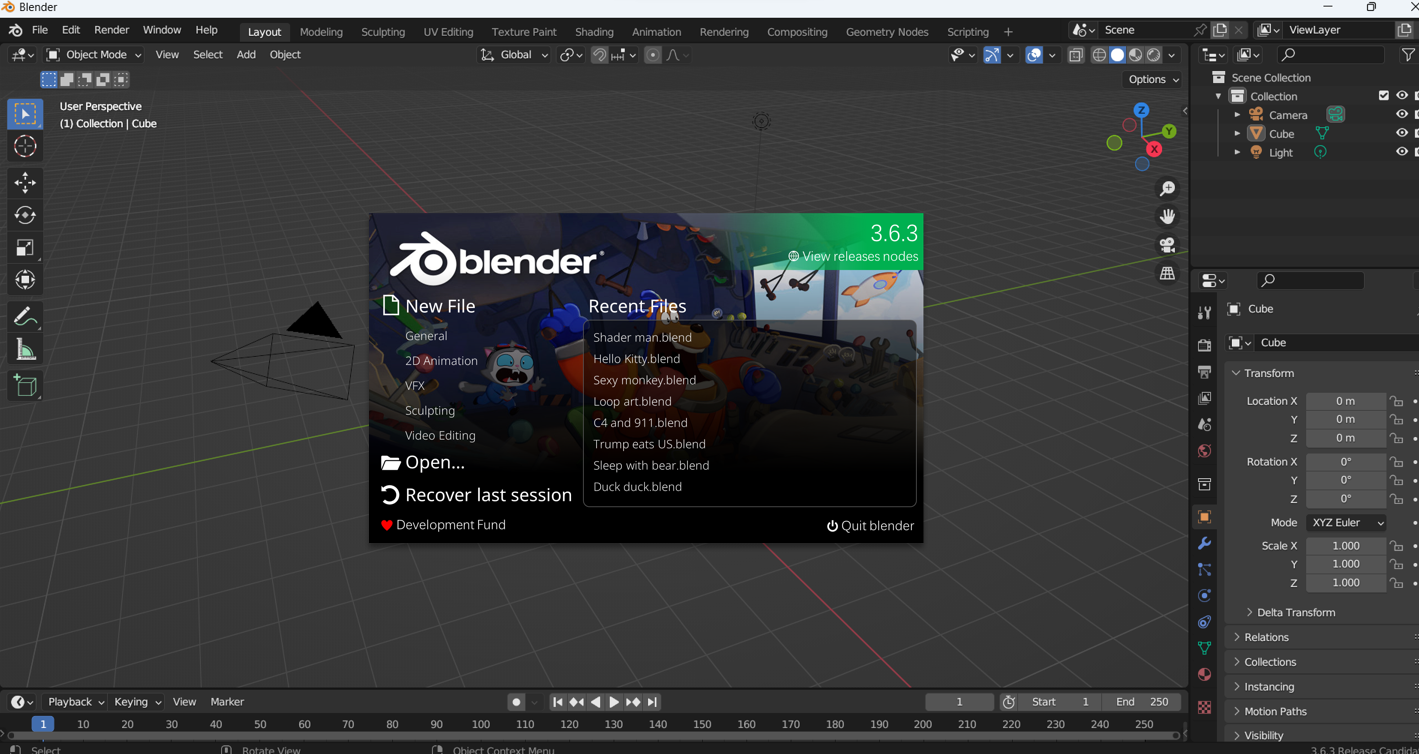Select the Annotate pencil tool
1419x754 pixels.
click(x=25, y=317)
